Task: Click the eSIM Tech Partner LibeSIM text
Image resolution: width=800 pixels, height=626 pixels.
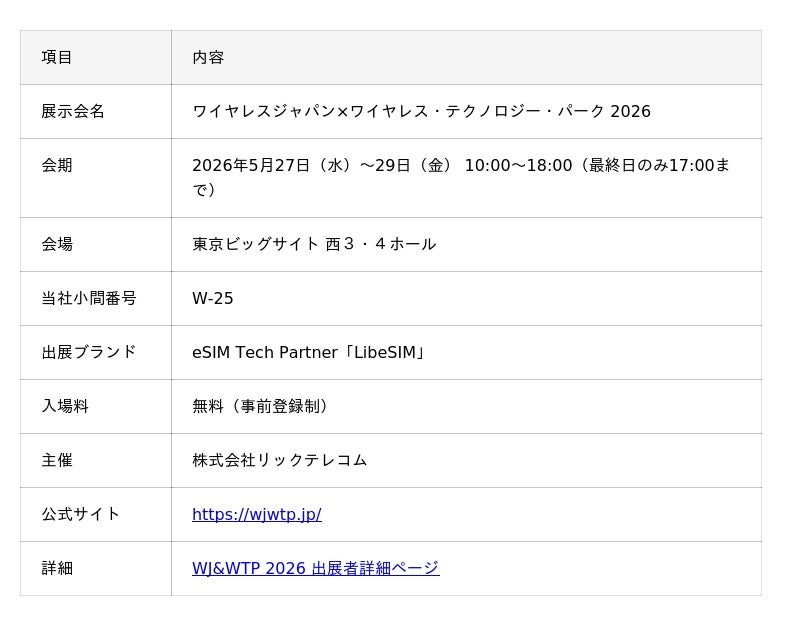Action: coord(309,352)
